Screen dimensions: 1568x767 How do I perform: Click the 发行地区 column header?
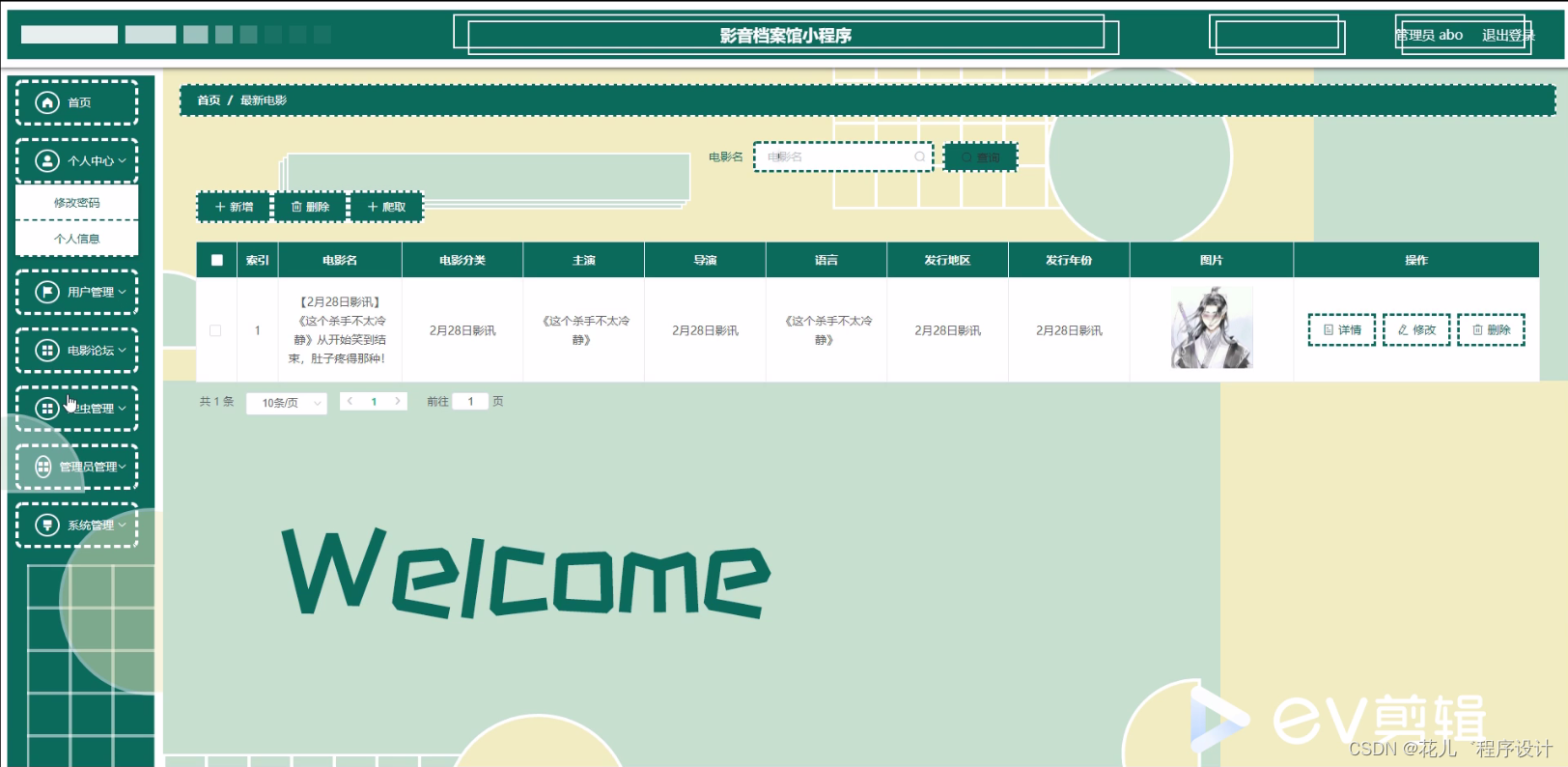947,260
